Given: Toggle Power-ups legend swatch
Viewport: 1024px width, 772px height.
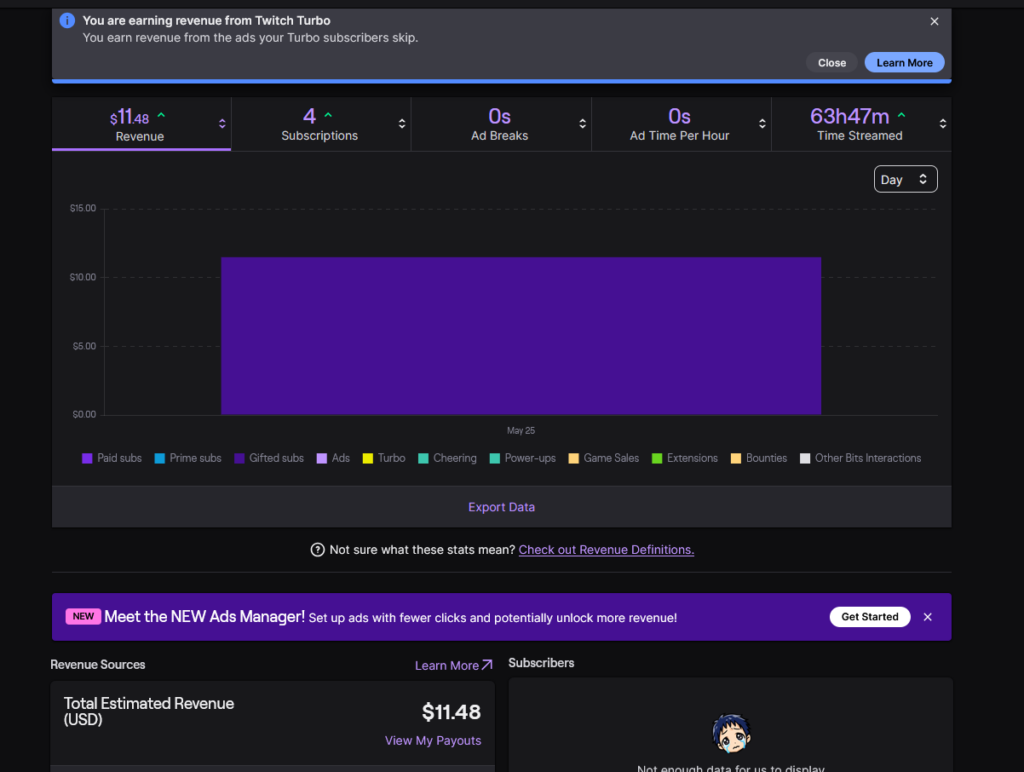Looking at the screenshot, I should click(x=494, y=458).
